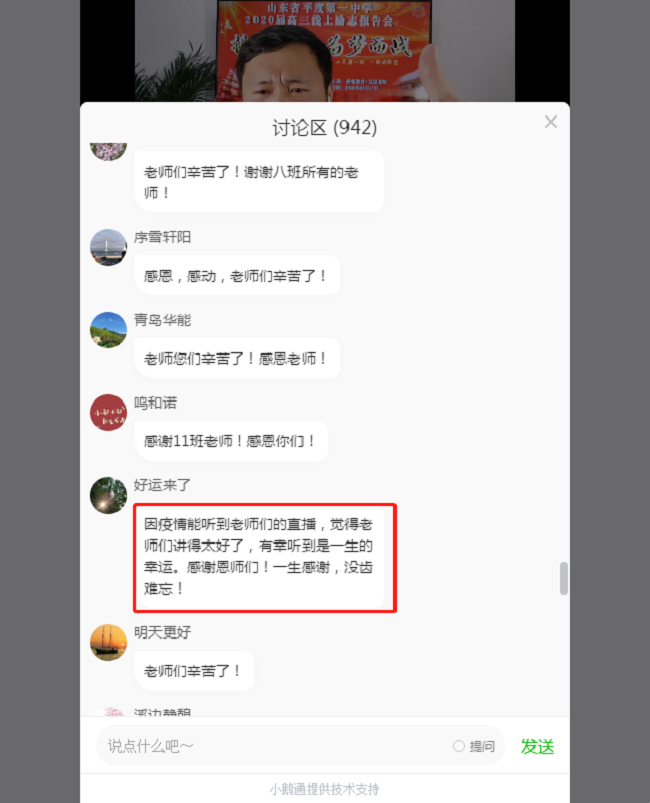650x803 pixels.
Task: Close the discussion panel with X
Action: coord(551,122)
